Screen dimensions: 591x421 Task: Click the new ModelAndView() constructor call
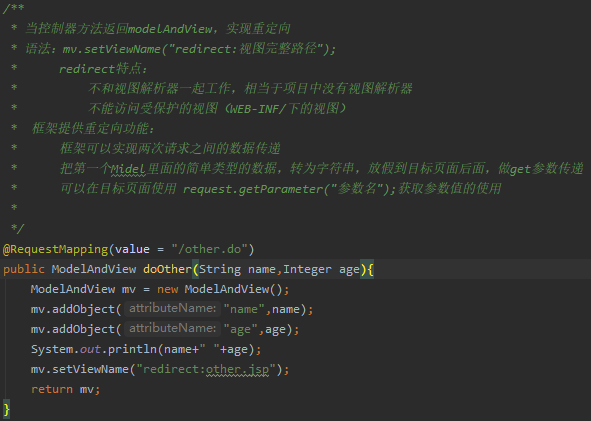219,289
